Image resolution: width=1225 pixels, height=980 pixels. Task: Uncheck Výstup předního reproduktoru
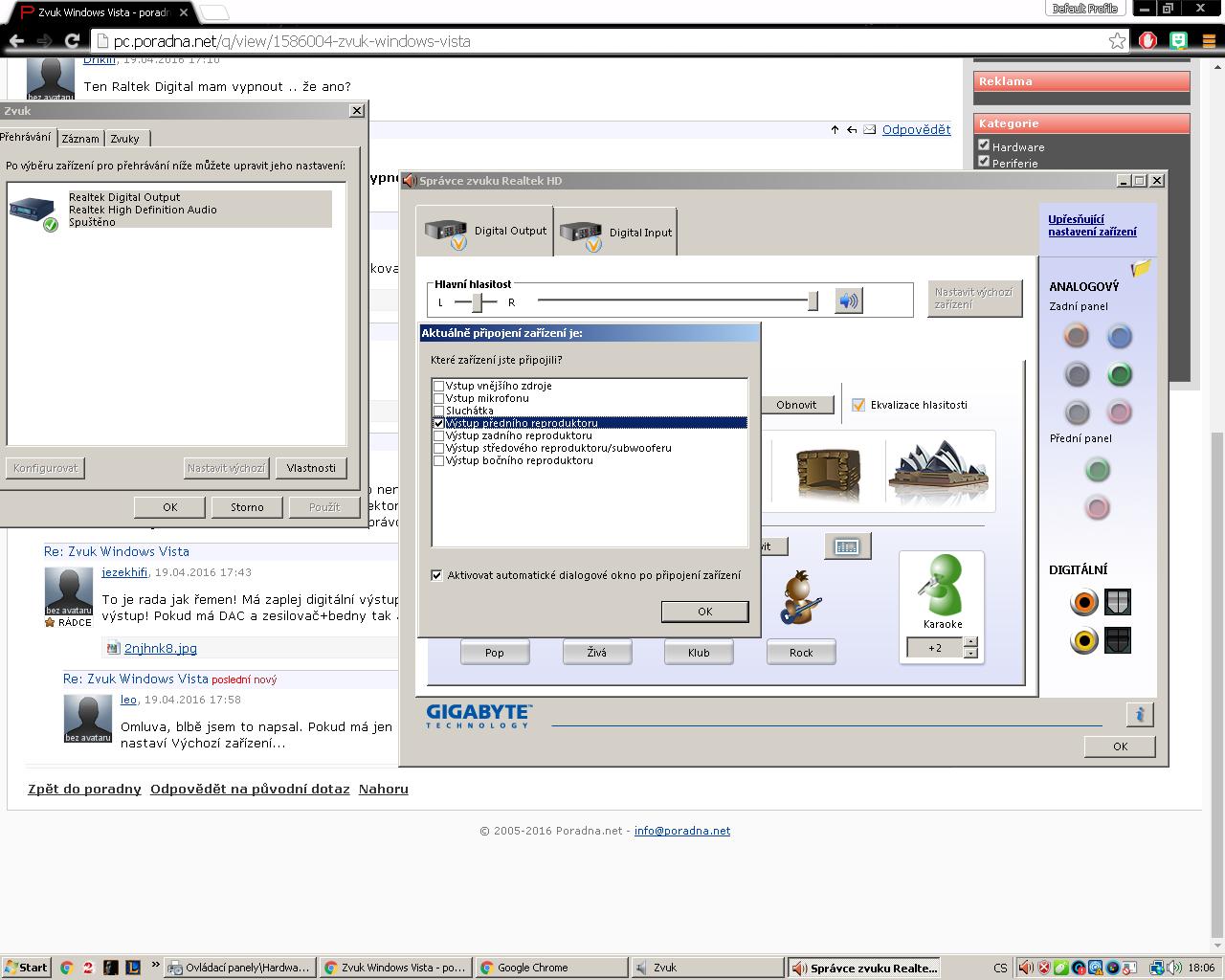point(438,423)
